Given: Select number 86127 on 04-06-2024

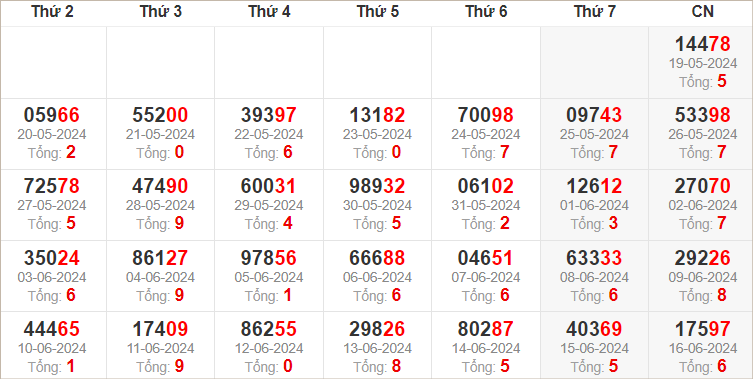Looking at the screenshot, I should pos(160,258).
